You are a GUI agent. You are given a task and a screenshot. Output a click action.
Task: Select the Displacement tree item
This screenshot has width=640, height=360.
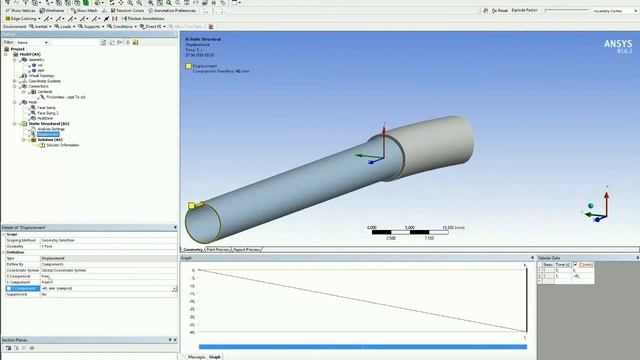48,134
